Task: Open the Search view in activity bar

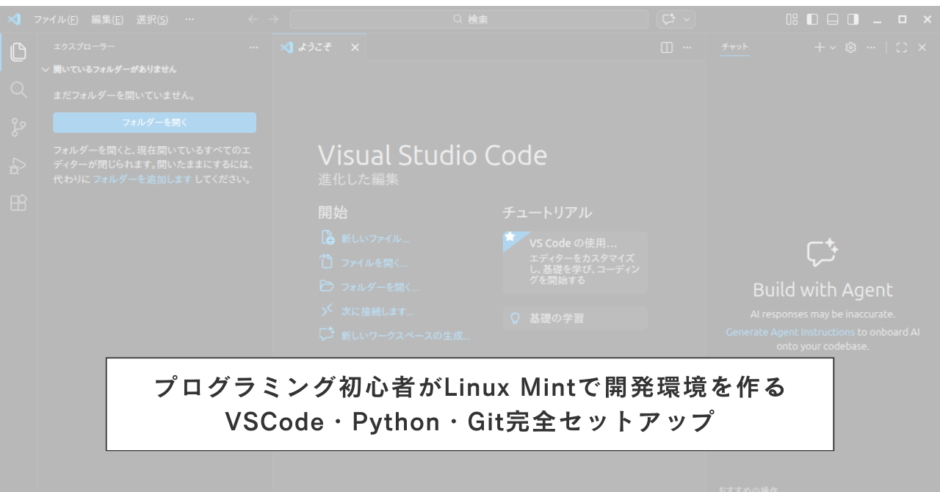Action: click(18, 90)
